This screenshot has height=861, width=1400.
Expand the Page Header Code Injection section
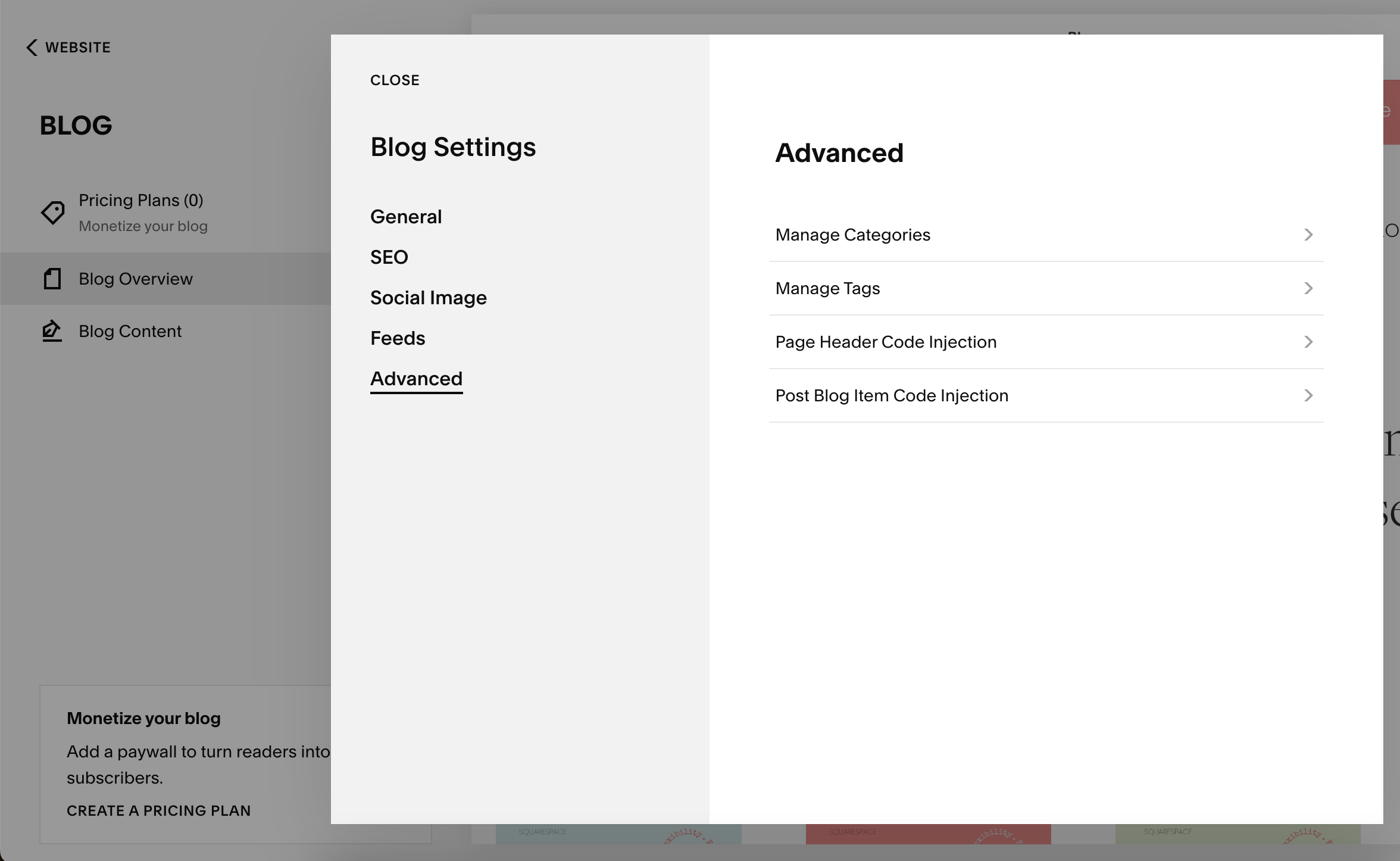tap(886, 342)
